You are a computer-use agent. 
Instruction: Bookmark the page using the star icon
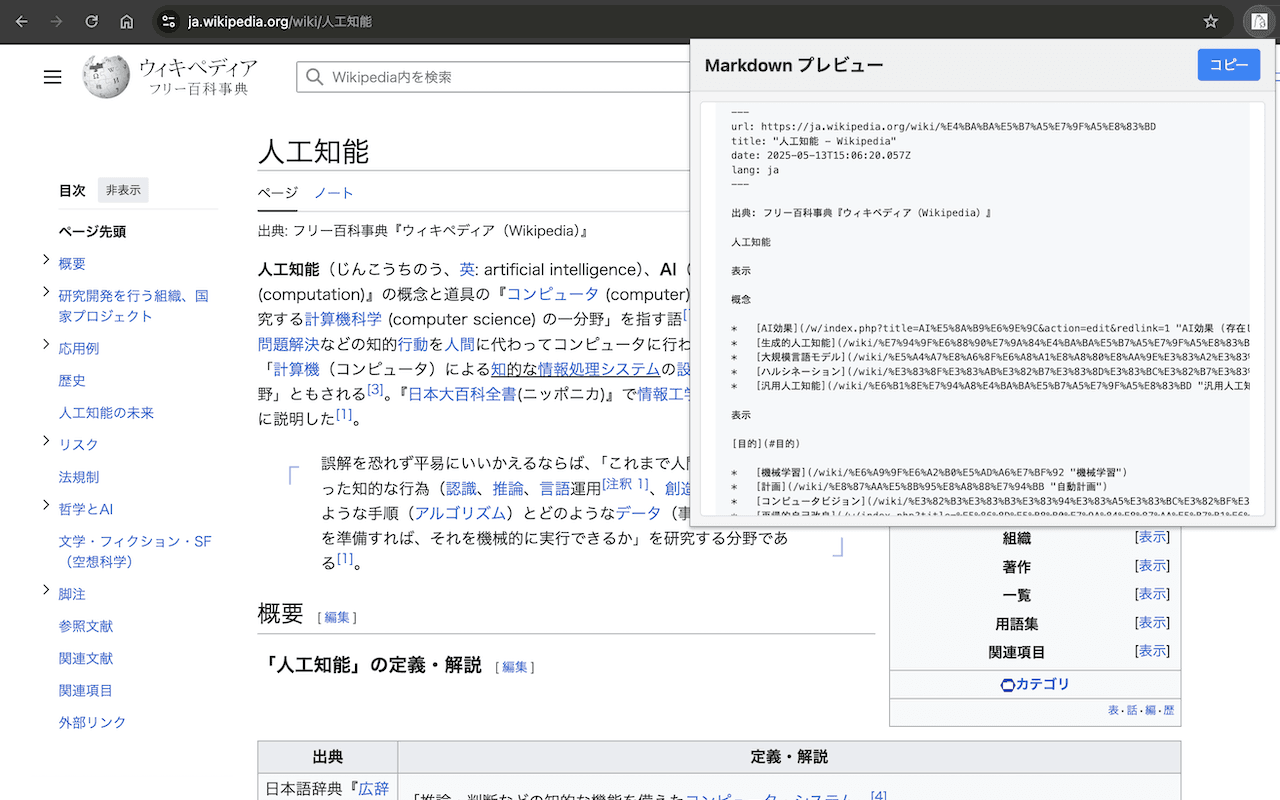[1210, 21]
